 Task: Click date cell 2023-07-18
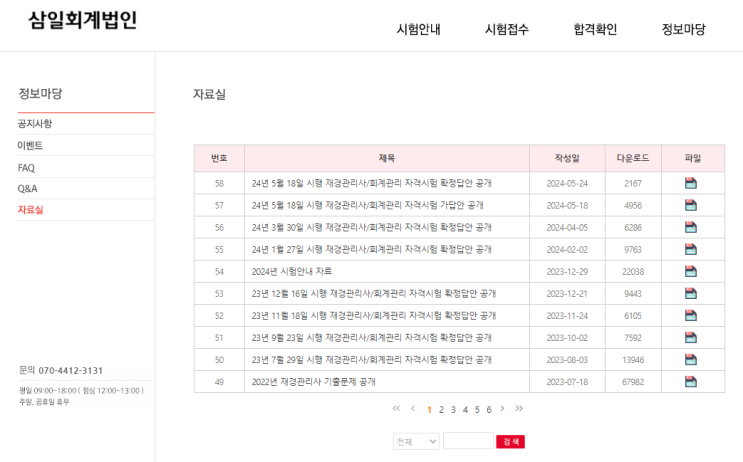[567, 382]
